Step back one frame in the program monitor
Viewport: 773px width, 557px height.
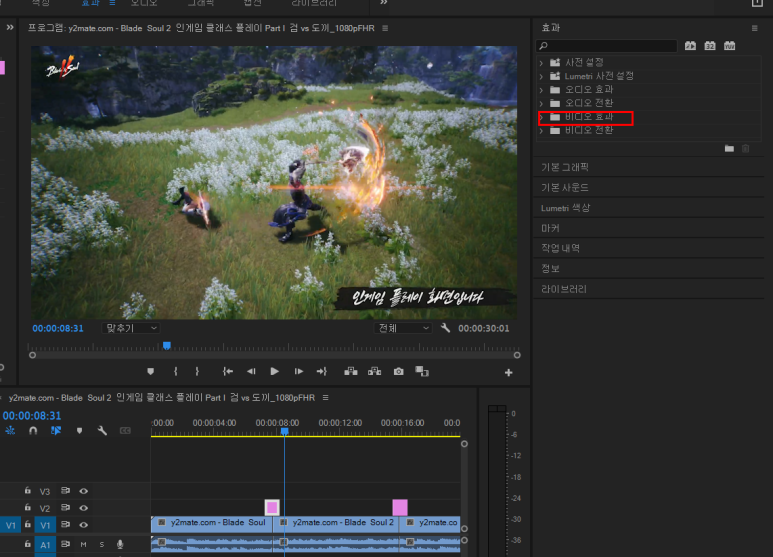(x=251, y=372)
